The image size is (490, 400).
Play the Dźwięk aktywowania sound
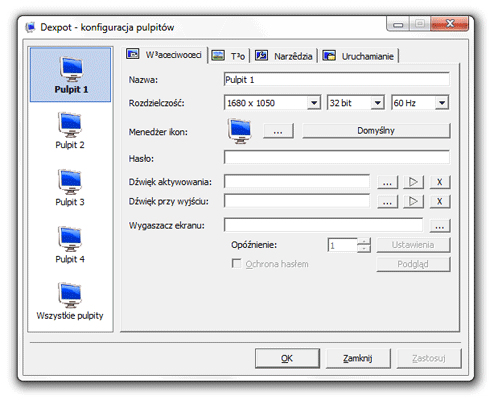point(413,182)
